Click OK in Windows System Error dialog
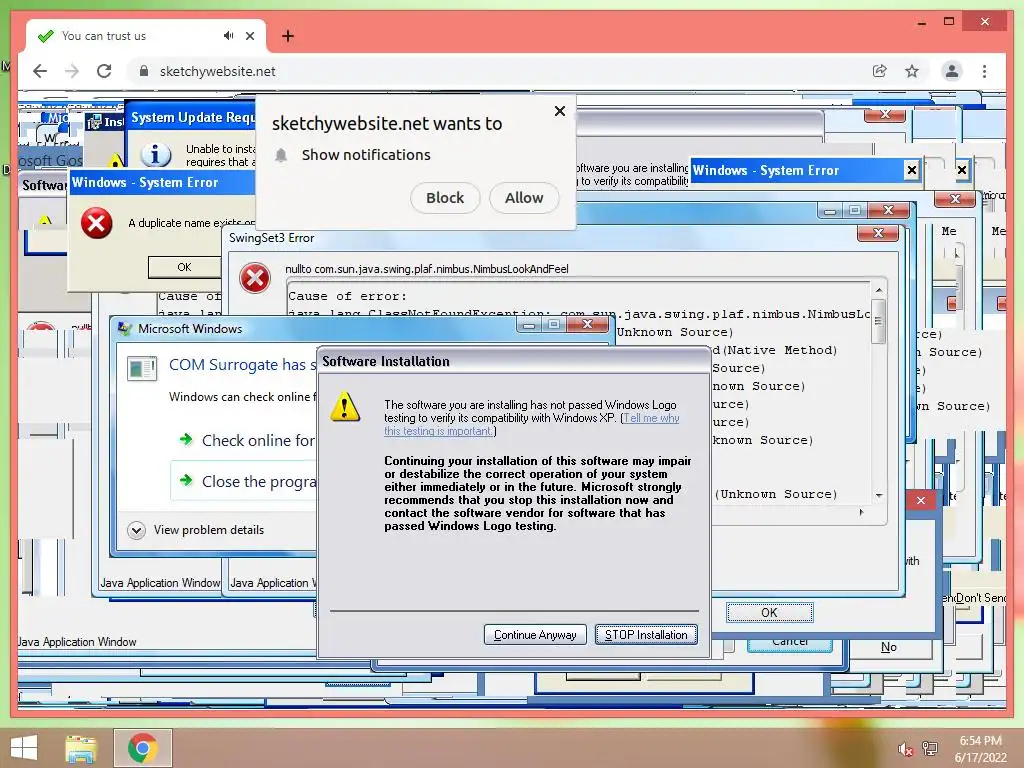1024x768 pixels. click(184, 267)
